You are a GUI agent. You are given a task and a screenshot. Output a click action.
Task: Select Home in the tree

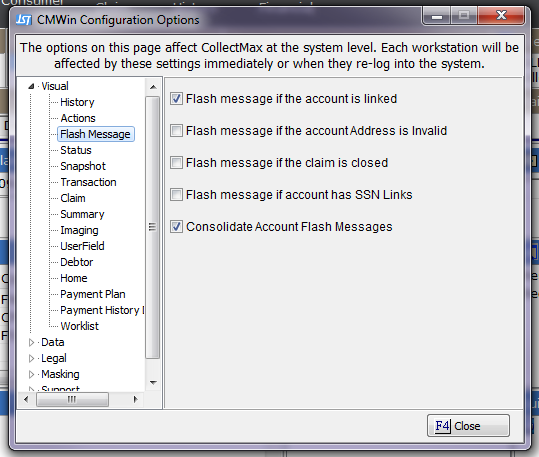click(74, 278)
